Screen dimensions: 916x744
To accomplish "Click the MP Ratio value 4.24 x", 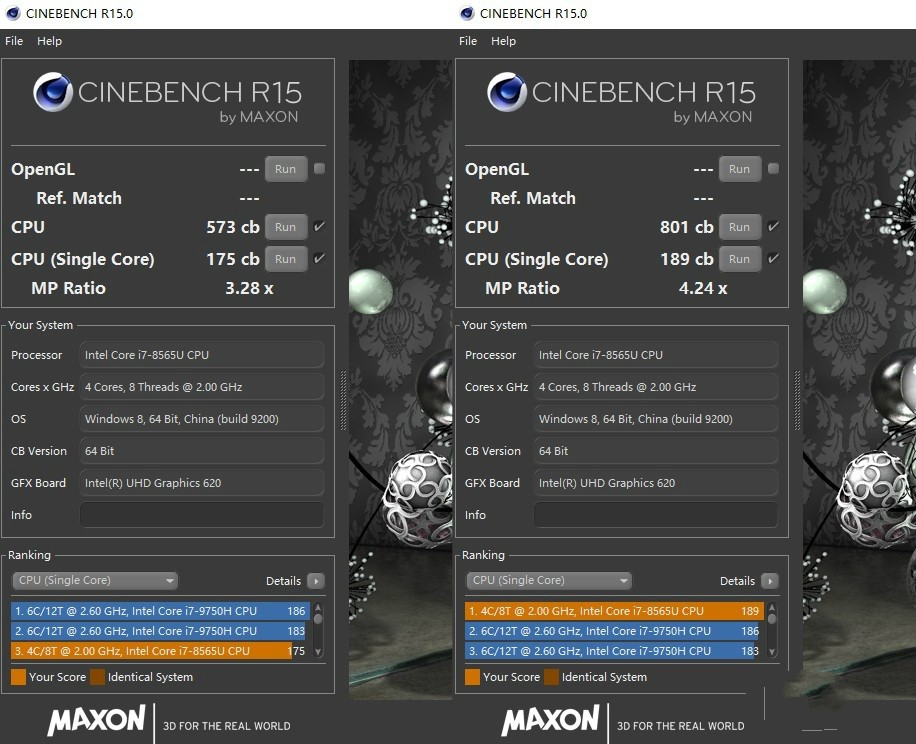I will [703, 288].
